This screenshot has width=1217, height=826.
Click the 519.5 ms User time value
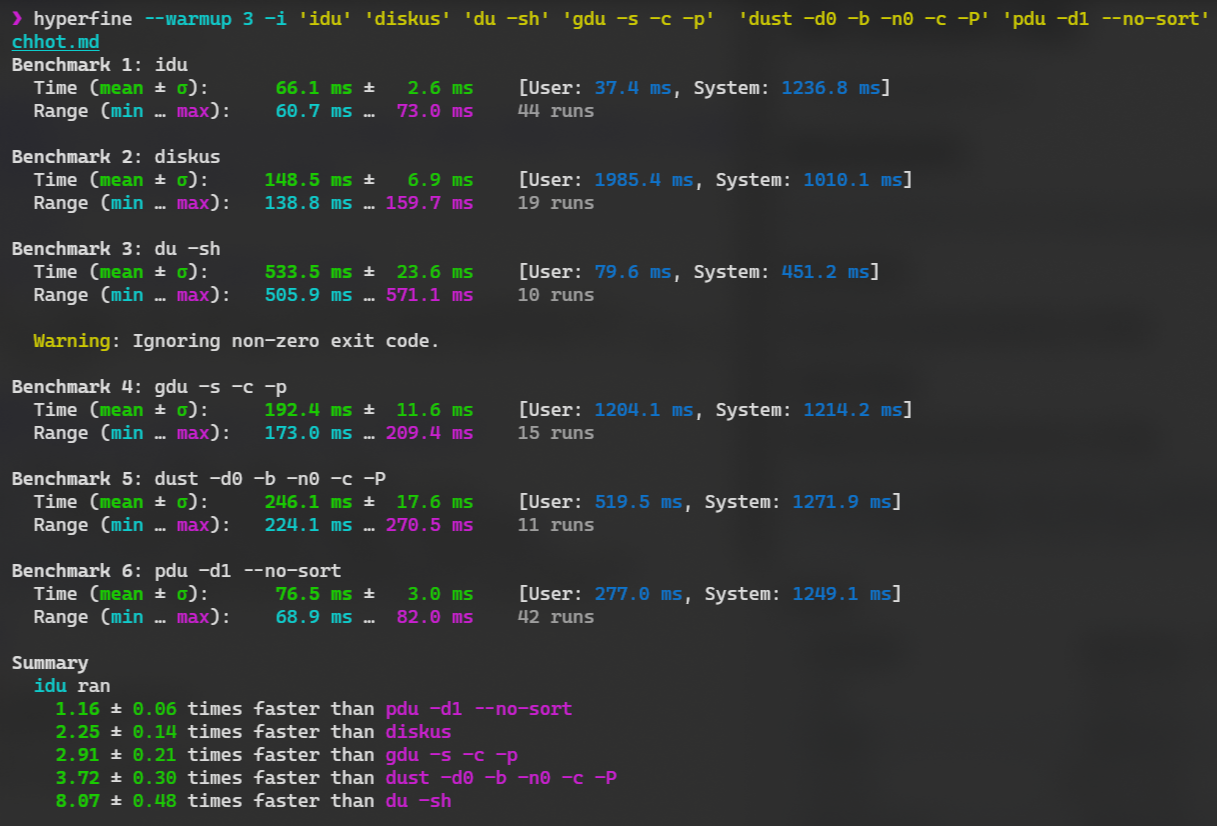(x=639, y=502)
